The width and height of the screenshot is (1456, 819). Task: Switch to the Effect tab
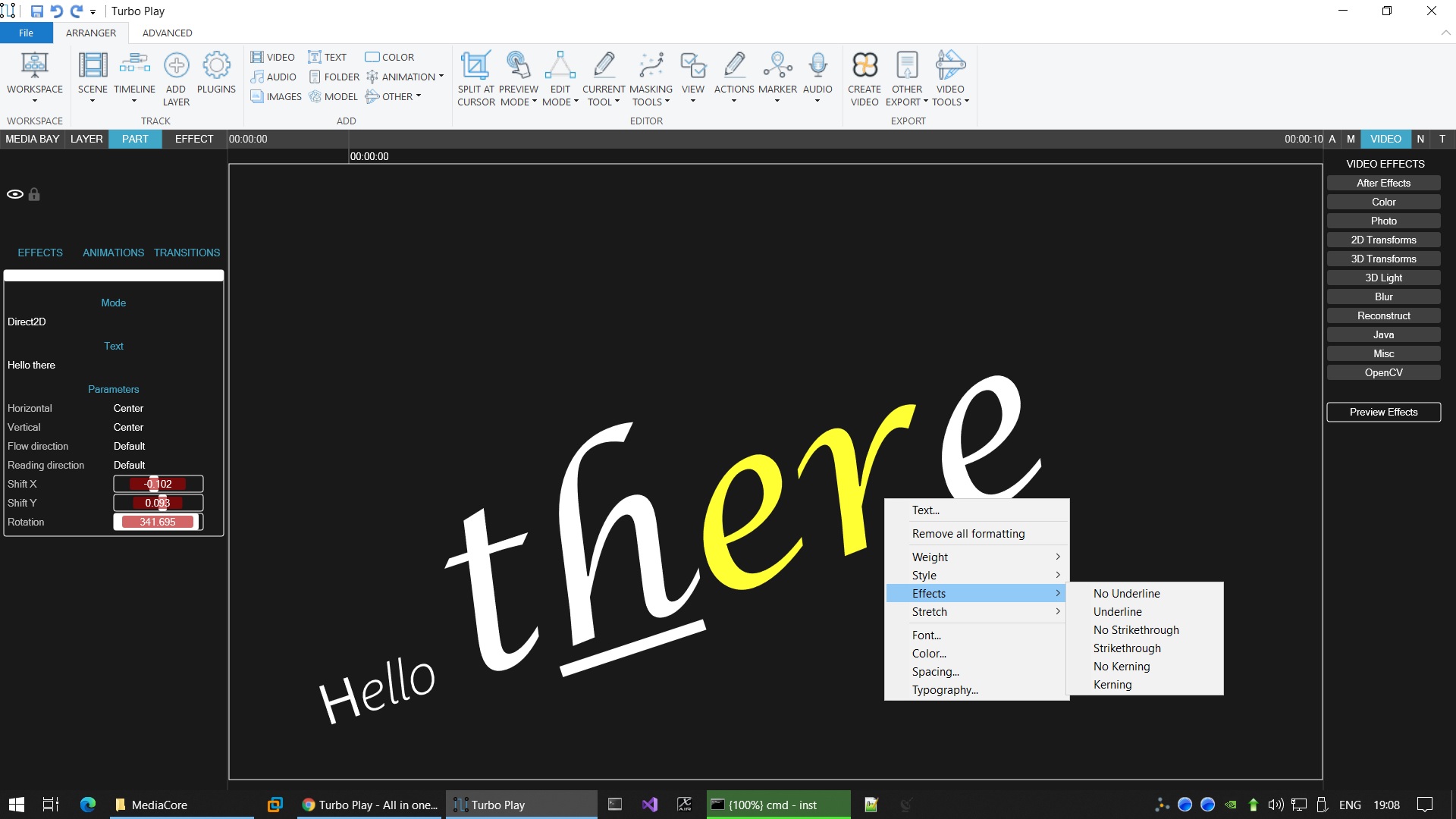(194, 139)
